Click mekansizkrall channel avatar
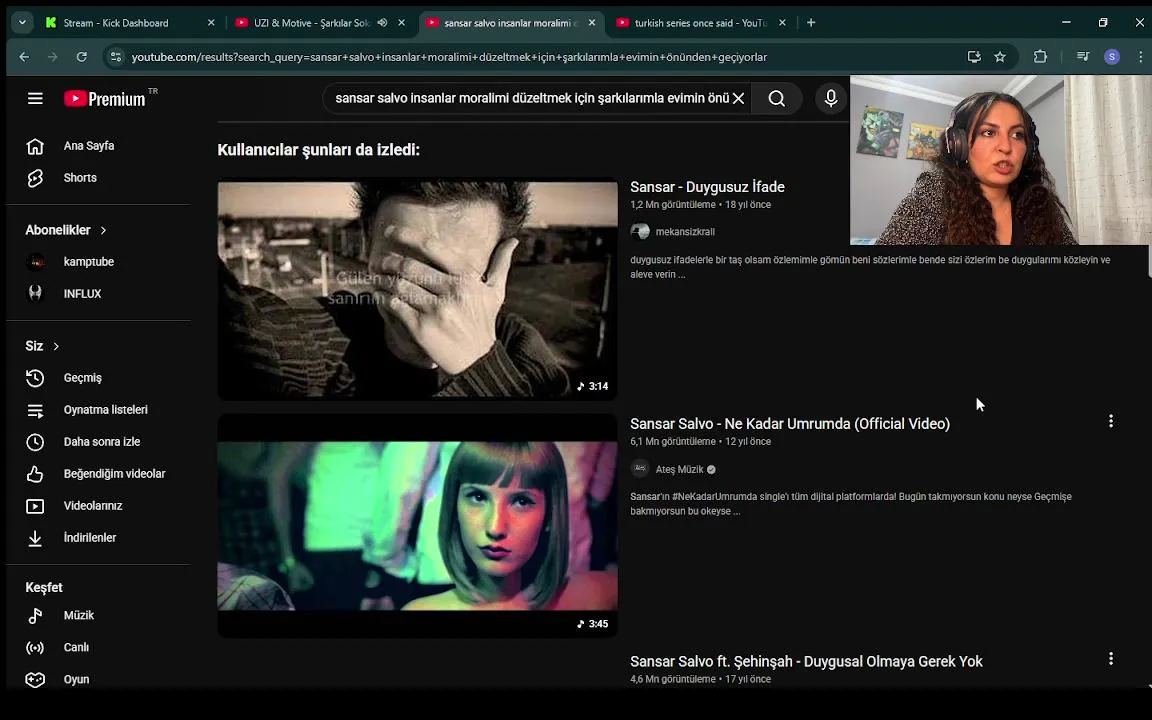Viewport: 1152px width, 720px height. (640, 231)
